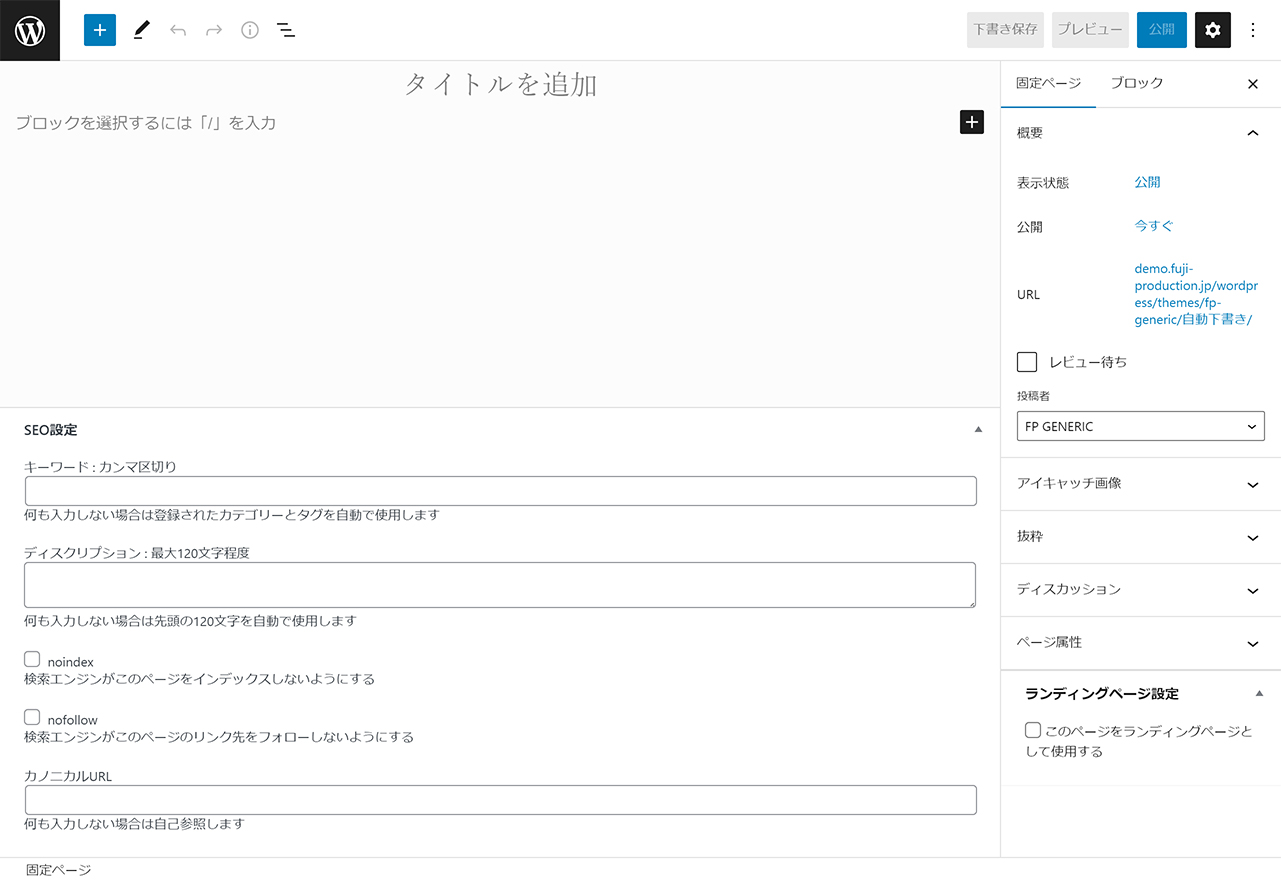Click the 今すぐ publish date link

click(x=1154, y=226)
